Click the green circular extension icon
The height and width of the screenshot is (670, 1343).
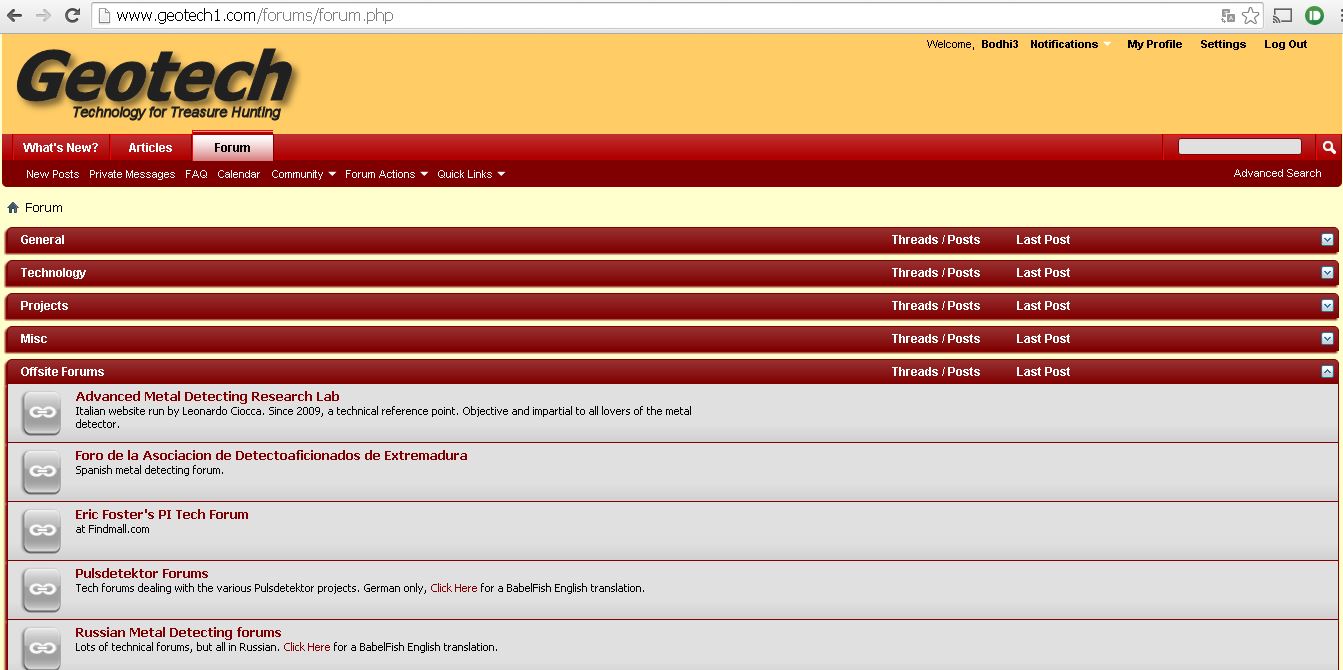point(1314,16)
